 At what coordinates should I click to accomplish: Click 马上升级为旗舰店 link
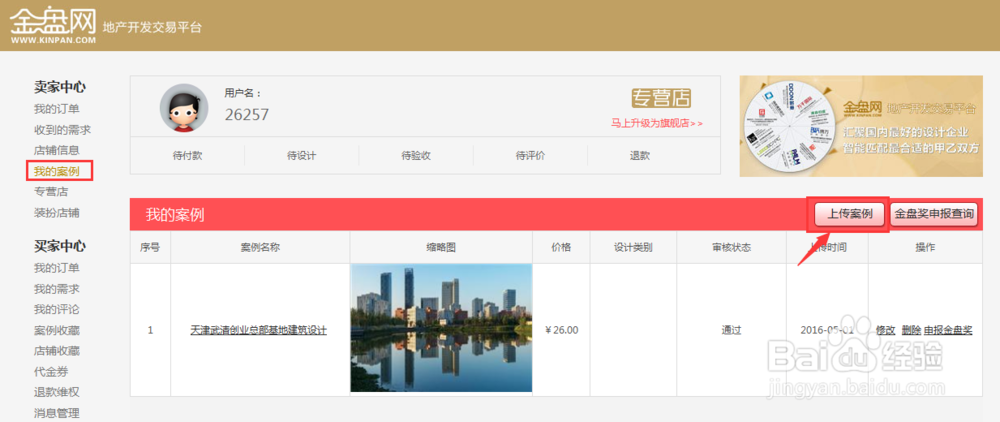pos(657,123)
